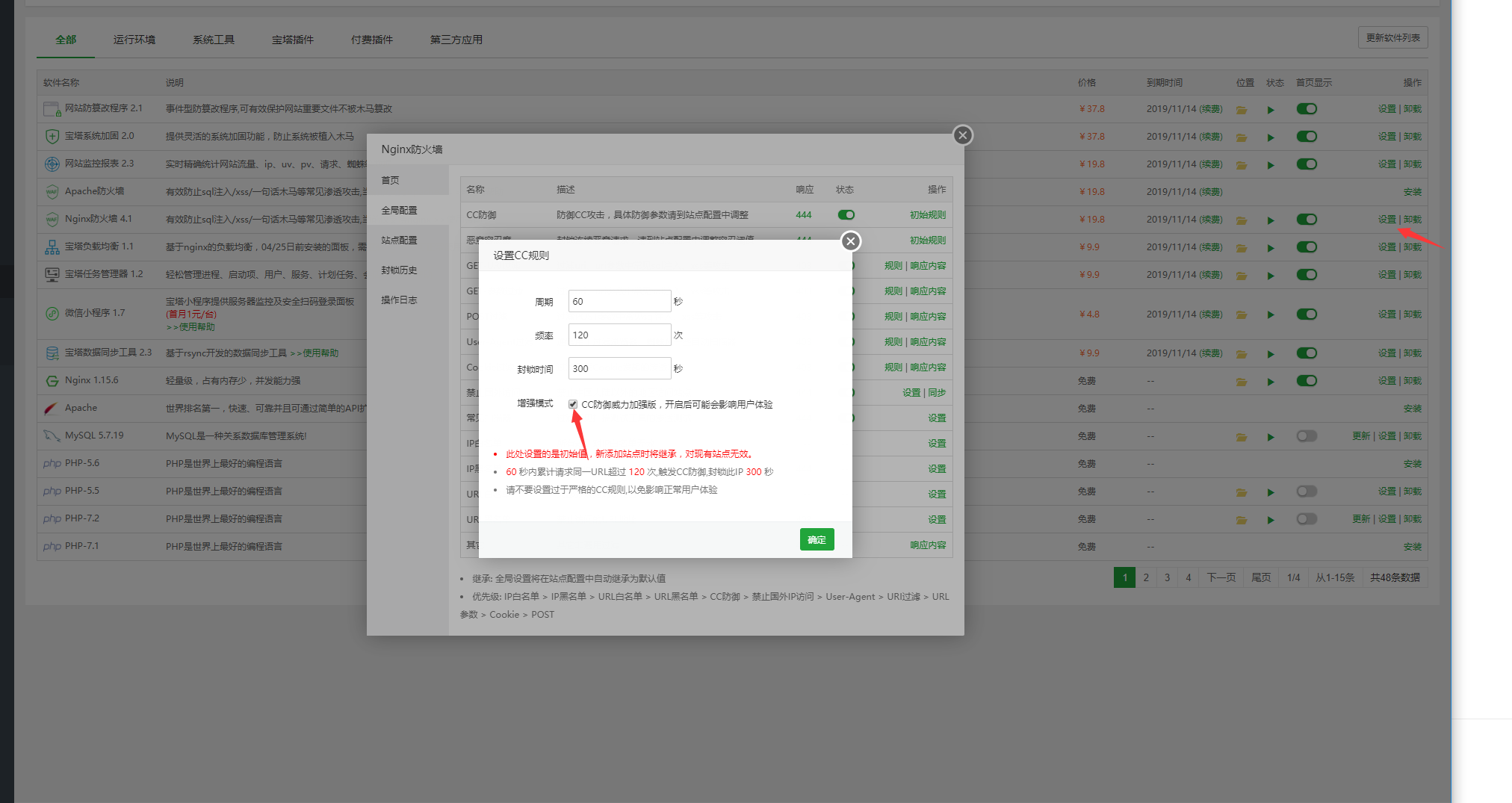
Task: Click the 更新软件列表 button
Action: (1392, 38)
